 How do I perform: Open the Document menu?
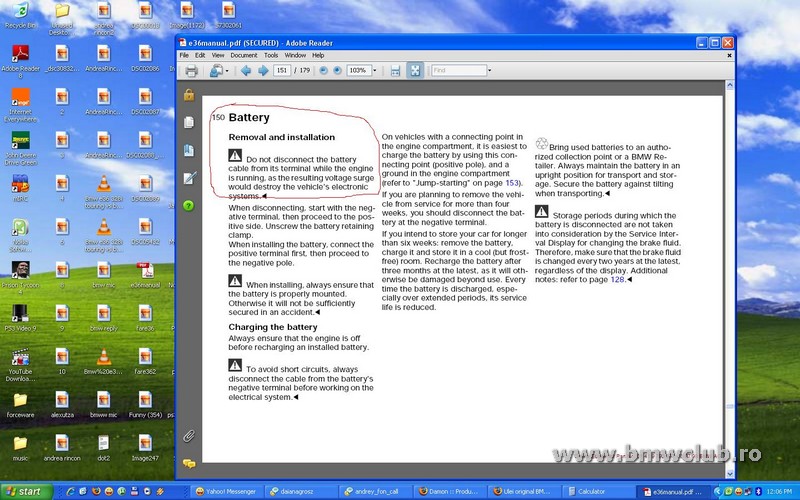tap(244, 55)
